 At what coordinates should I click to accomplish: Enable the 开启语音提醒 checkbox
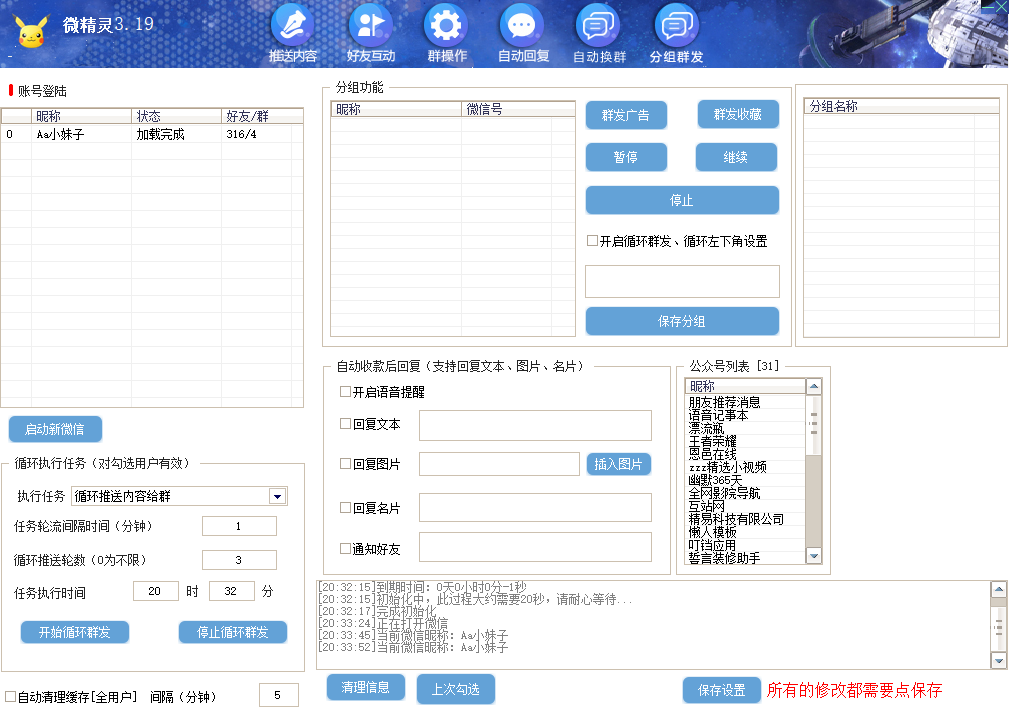(x=345, y=391)
